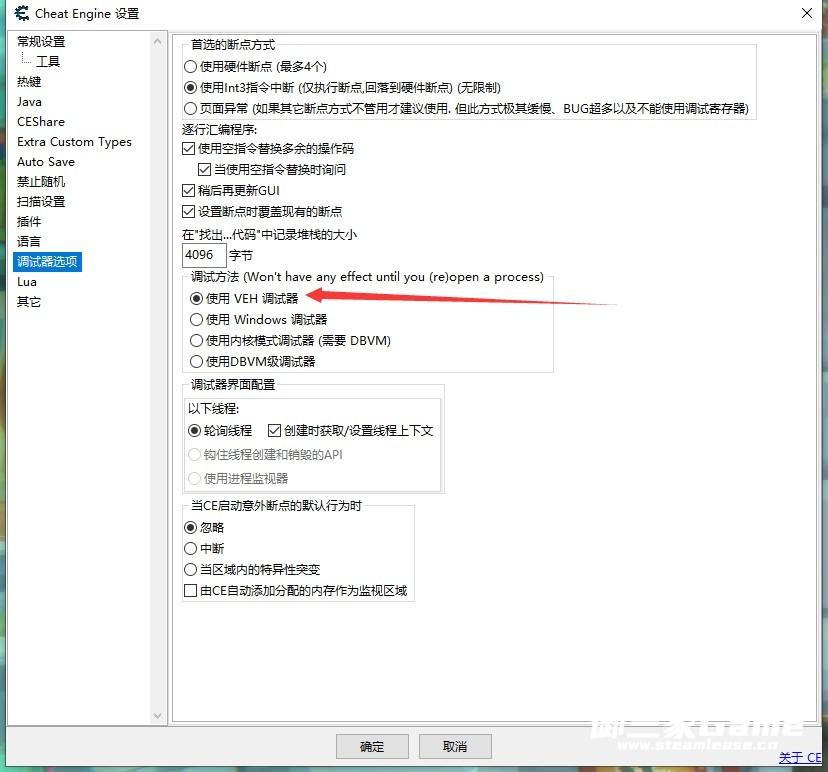Image resolution: width=828 pixels, height=772 pixels.
Task: Open Extra Custom Types settings page
Action: 74,142
